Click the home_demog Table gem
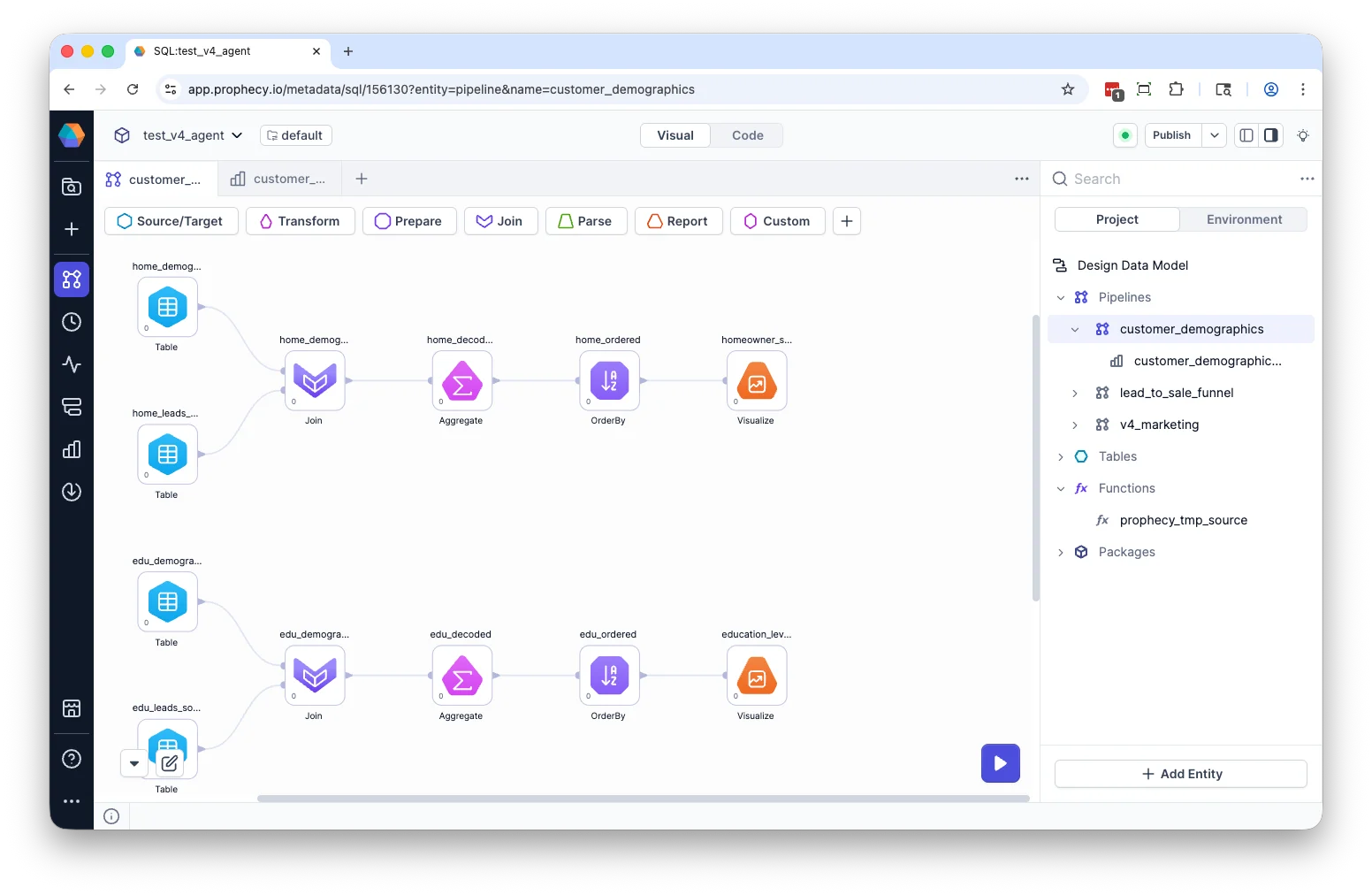 167,307
